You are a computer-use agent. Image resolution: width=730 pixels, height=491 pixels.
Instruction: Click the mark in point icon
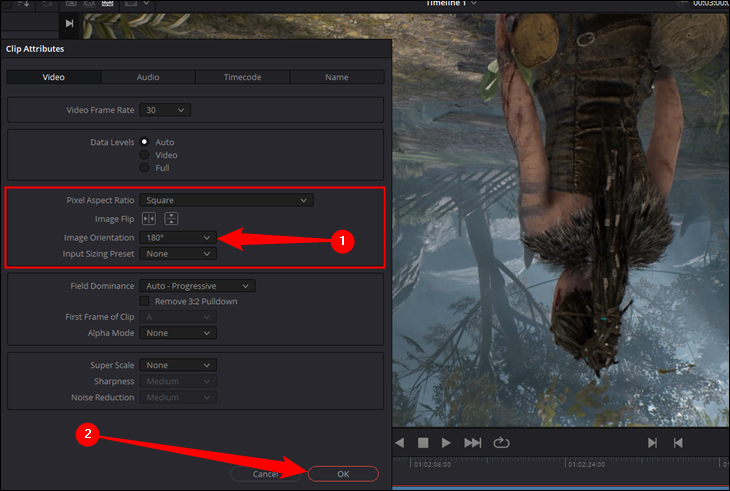[652, 442]
